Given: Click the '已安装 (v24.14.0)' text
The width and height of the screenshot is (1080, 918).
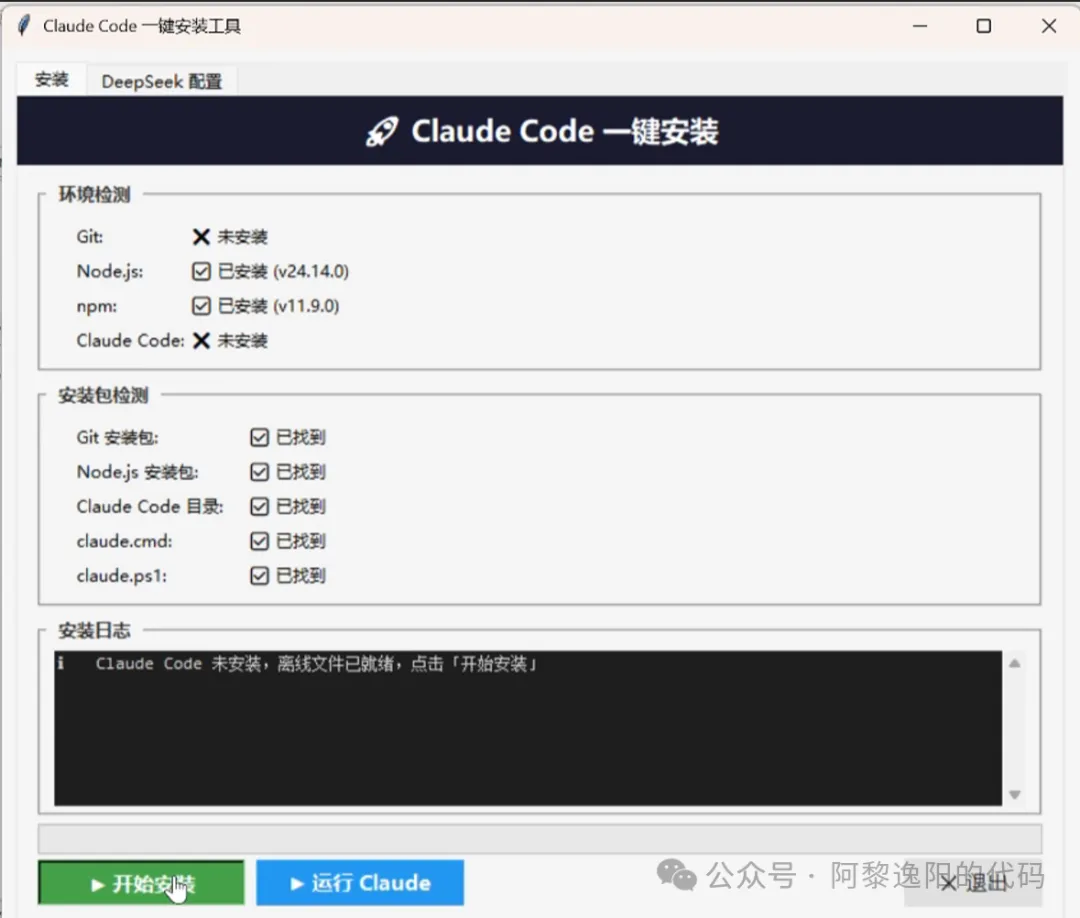Looking at the screenshot, I should pyautogui.click(x=283, y=271).
